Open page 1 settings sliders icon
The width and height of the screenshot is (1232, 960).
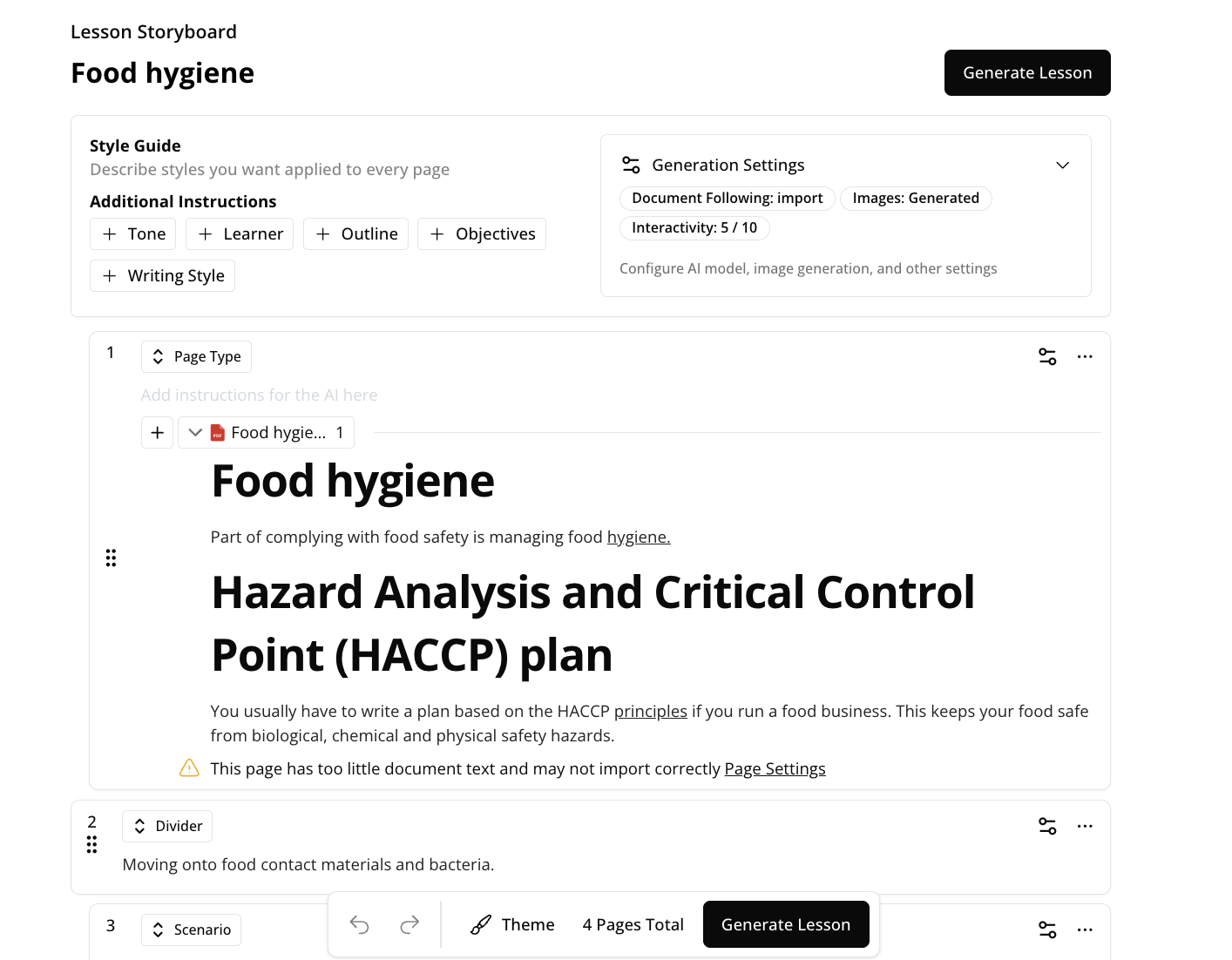tap(1047, 356)
